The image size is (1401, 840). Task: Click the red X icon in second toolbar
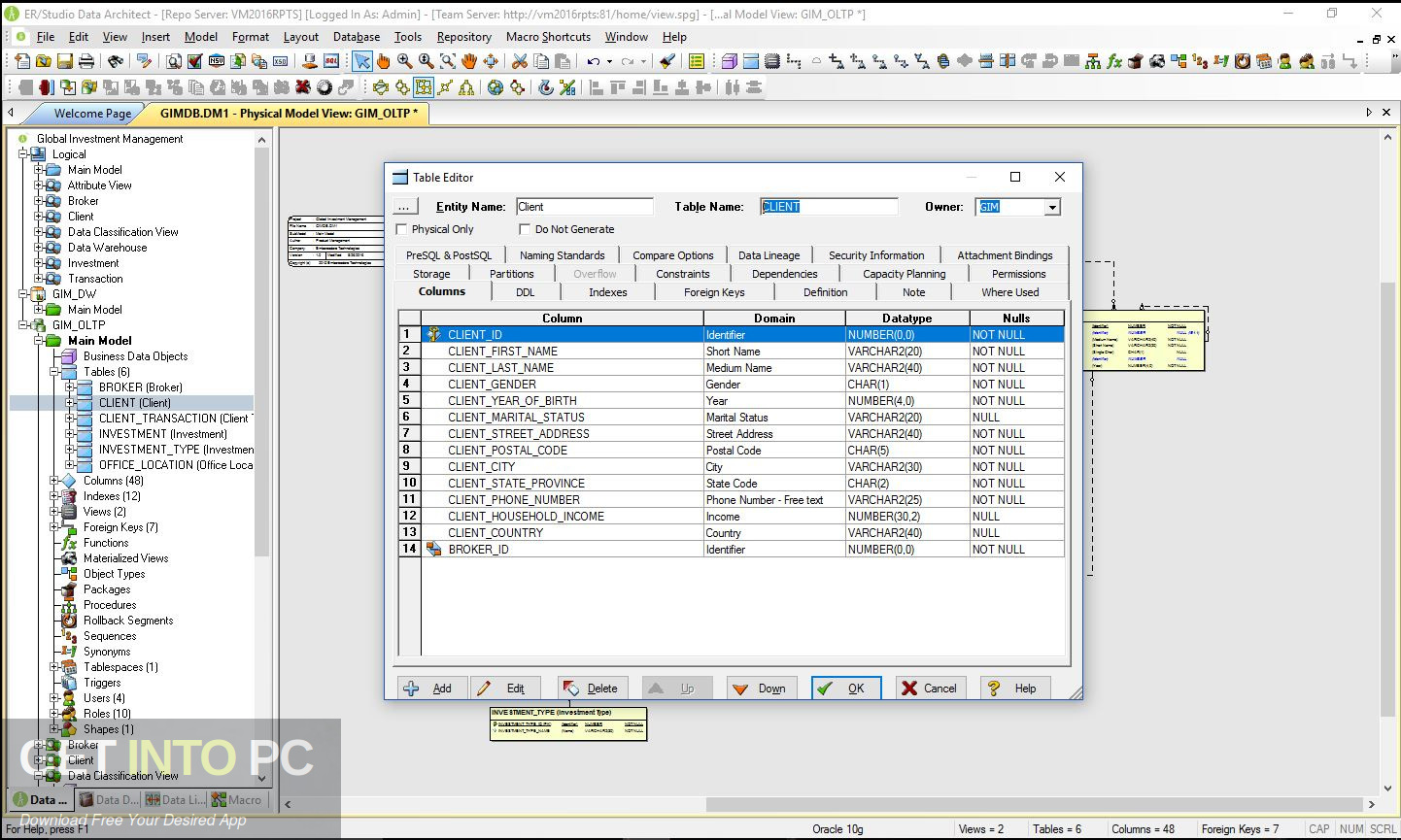click(x=303, y=87)
